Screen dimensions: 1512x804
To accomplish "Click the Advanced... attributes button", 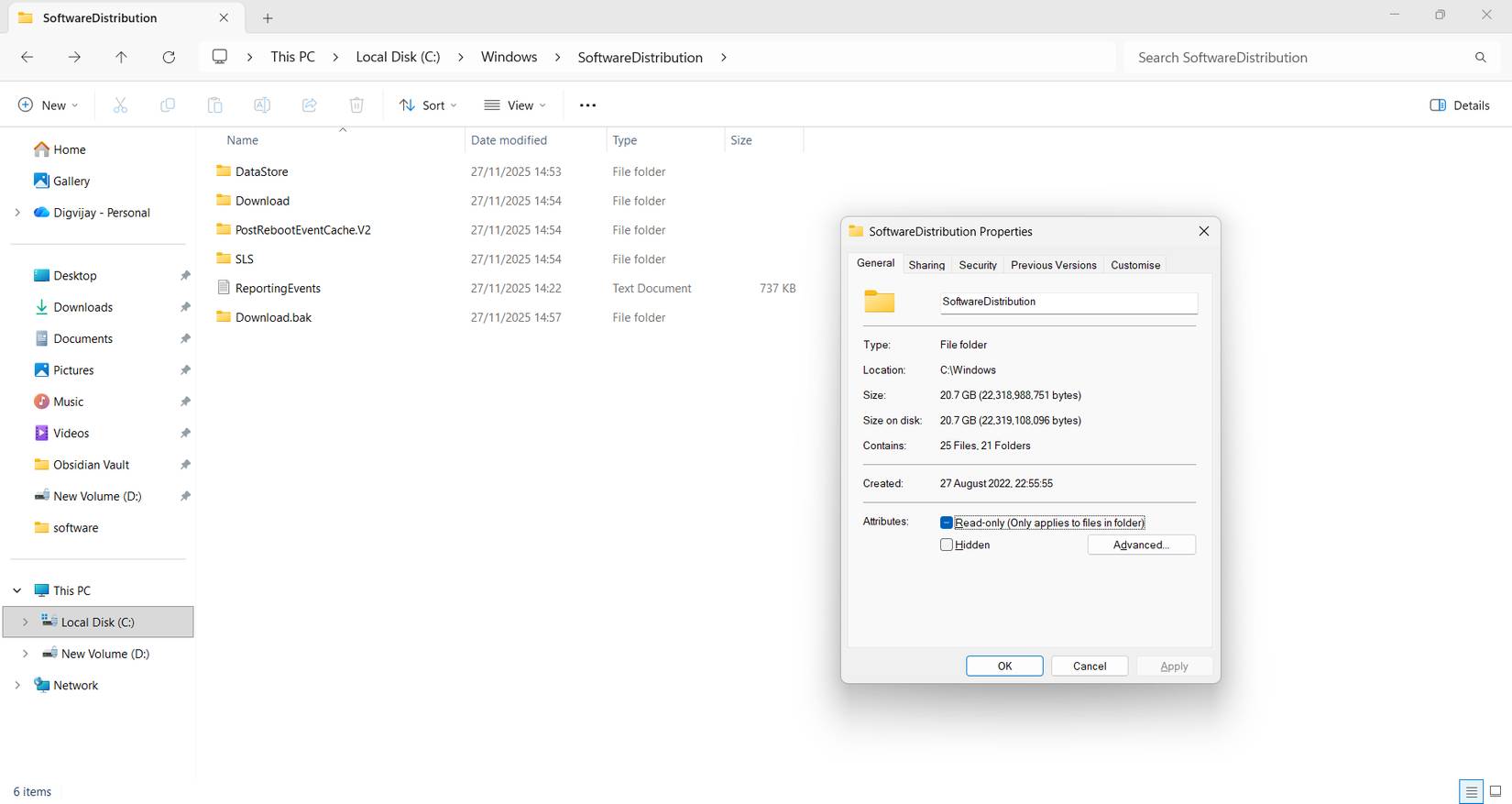I will pyautogui.click(x=1141, y=545).
